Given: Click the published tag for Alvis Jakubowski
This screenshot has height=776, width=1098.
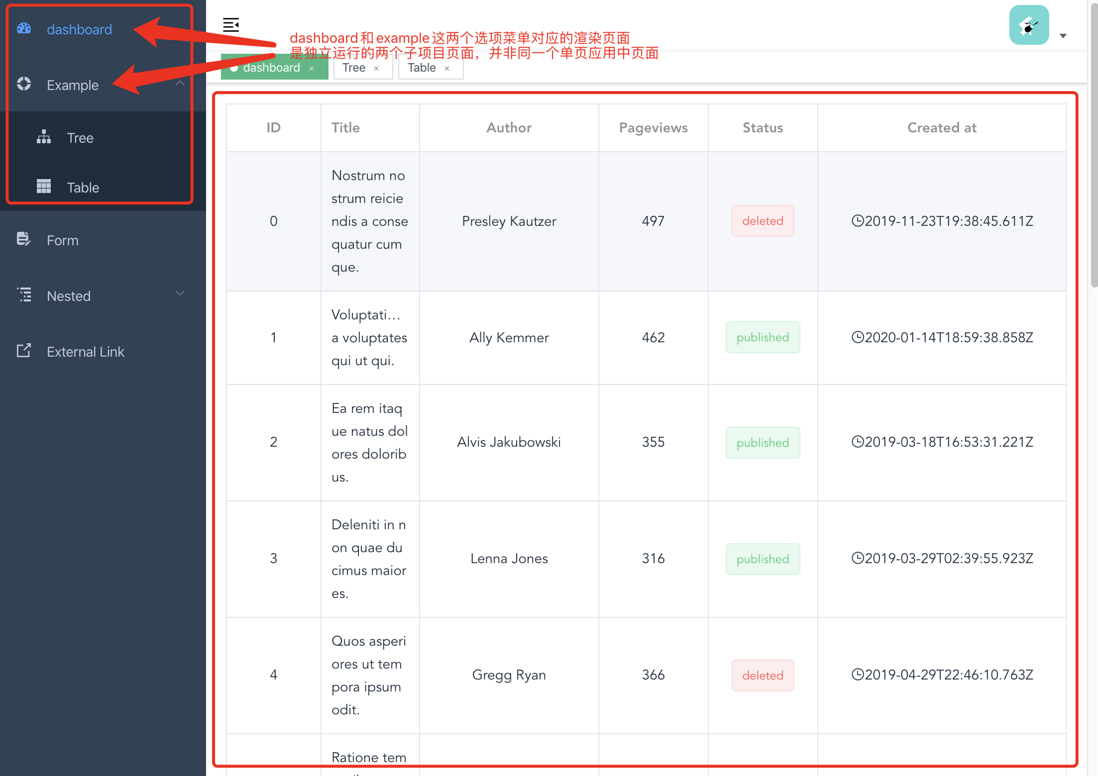Looking at the screenshot, I should point(763,443).
